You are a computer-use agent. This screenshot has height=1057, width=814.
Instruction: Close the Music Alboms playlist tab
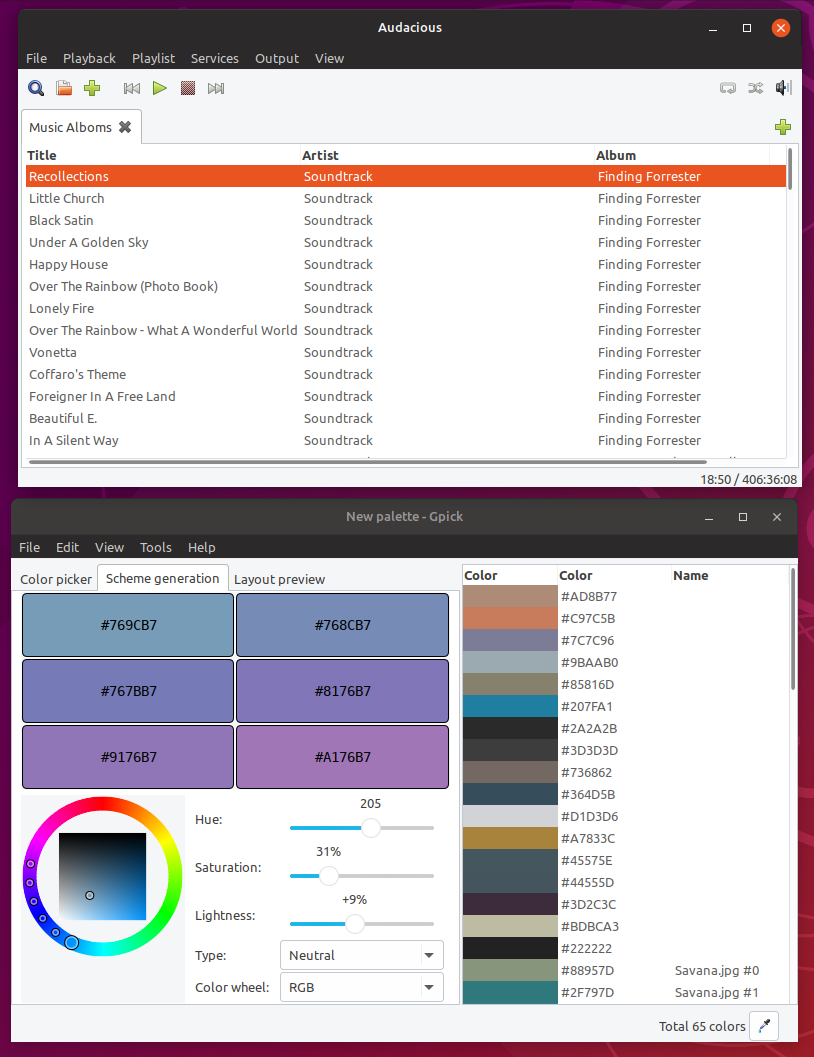click(125, 127)
